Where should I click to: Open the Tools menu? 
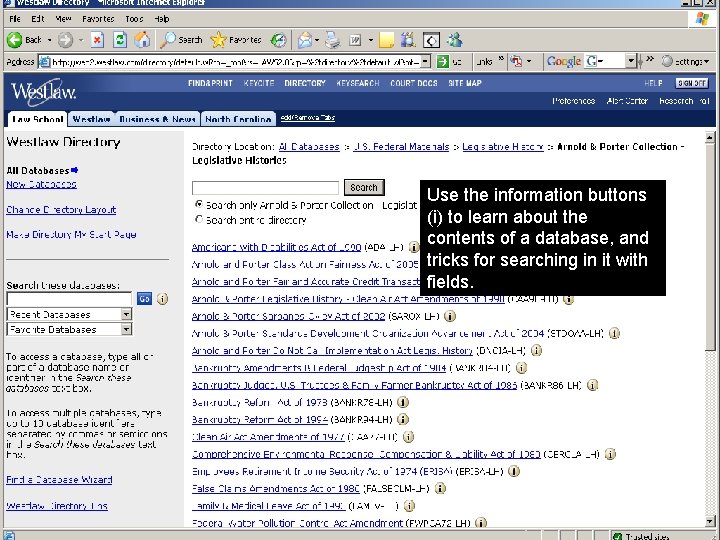pyautogui.click(x=134, y=19)
